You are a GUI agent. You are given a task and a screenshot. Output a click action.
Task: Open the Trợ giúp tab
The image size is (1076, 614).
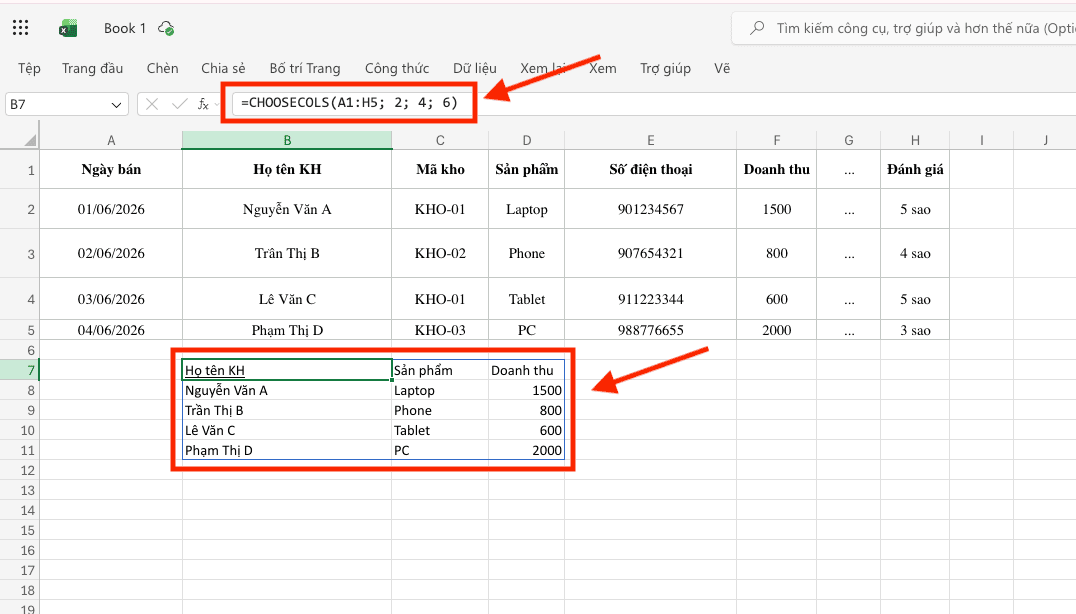[x=665, y=68]
